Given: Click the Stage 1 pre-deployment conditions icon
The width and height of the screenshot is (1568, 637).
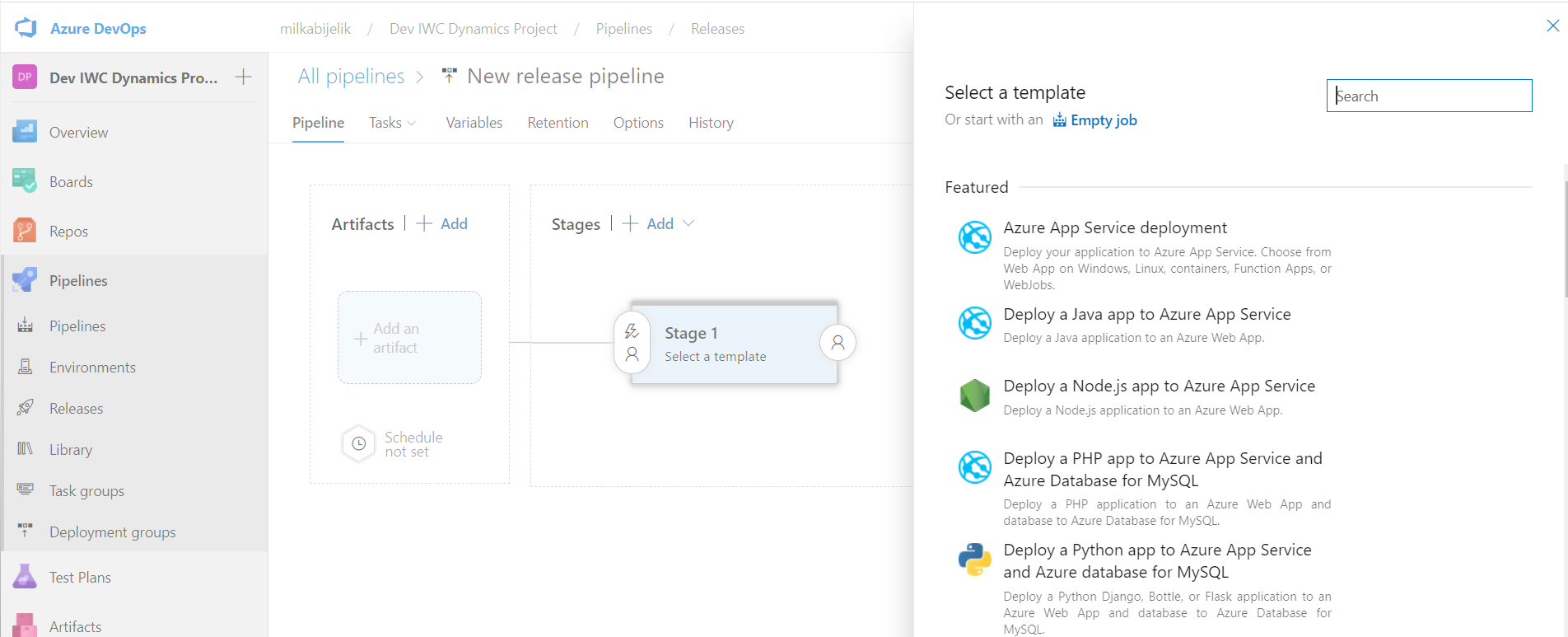Looking at the screenshot, I should (x=632, y=342).
